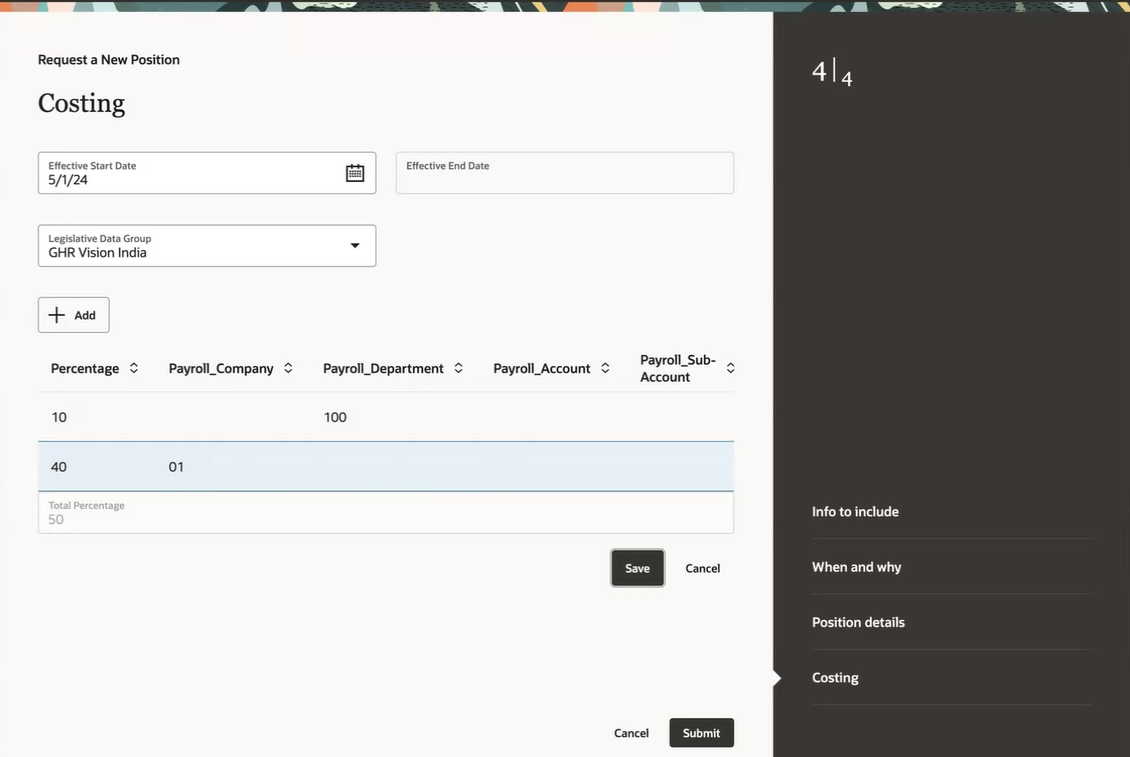Click the Payroll_Sub-Account column header
1130x757 pixels.
point(677,368)
